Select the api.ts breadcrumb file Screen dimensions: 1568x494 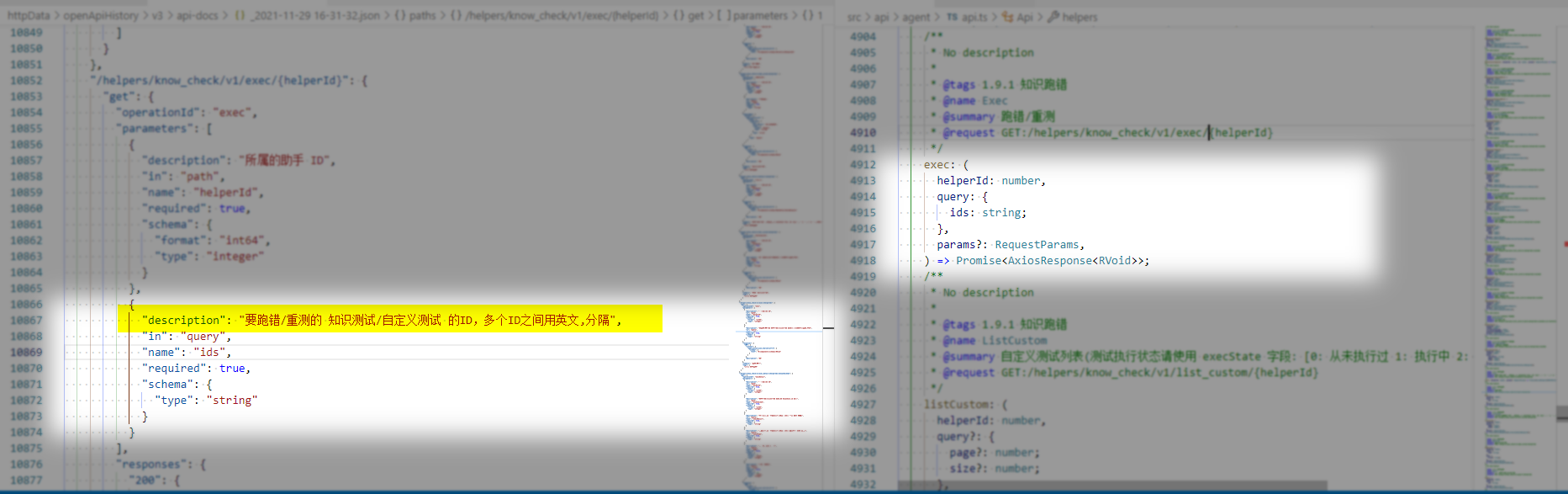tap(974, 17)
